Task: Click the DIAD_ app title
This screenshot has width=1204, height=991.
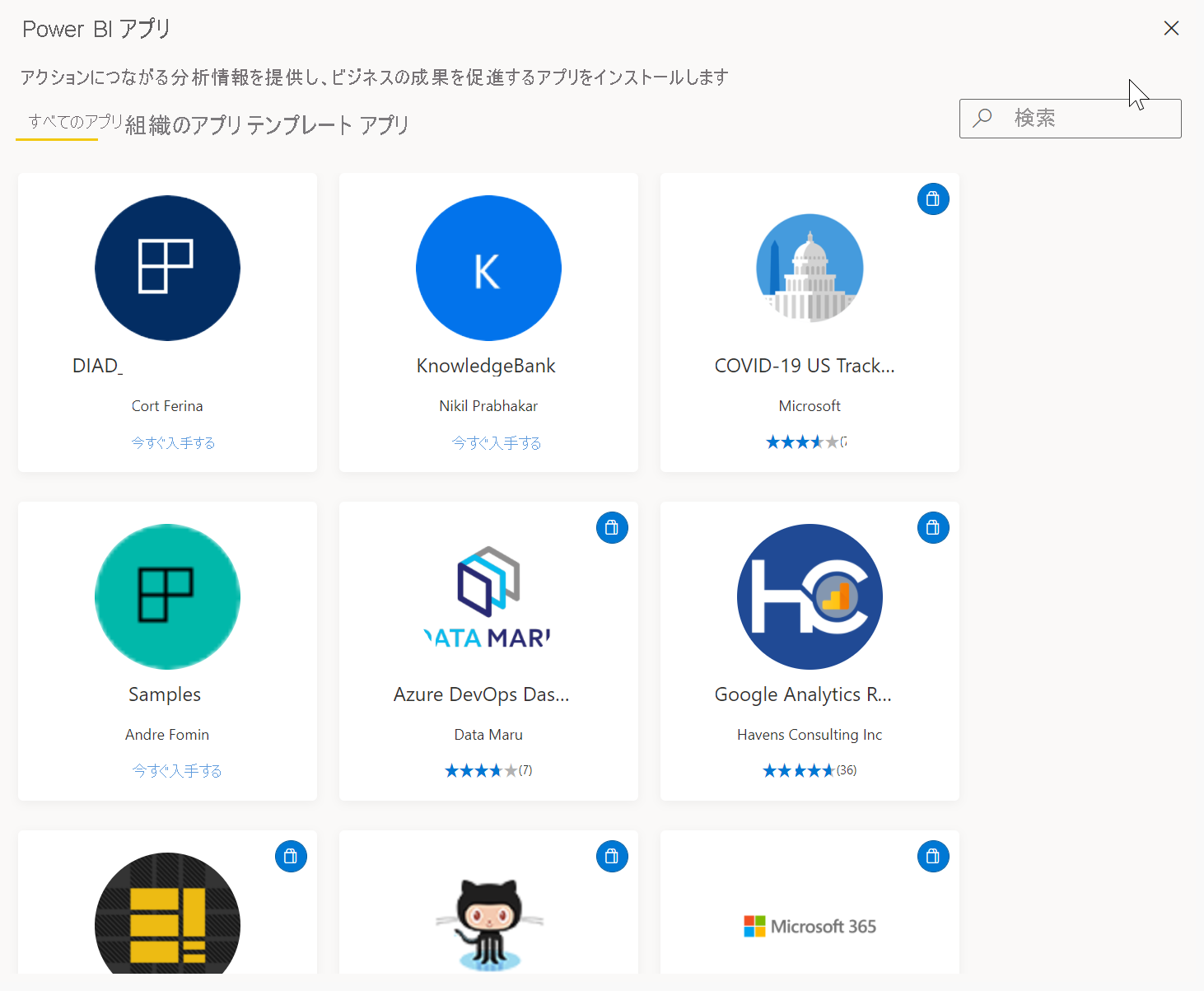Action: coord(97,366)
